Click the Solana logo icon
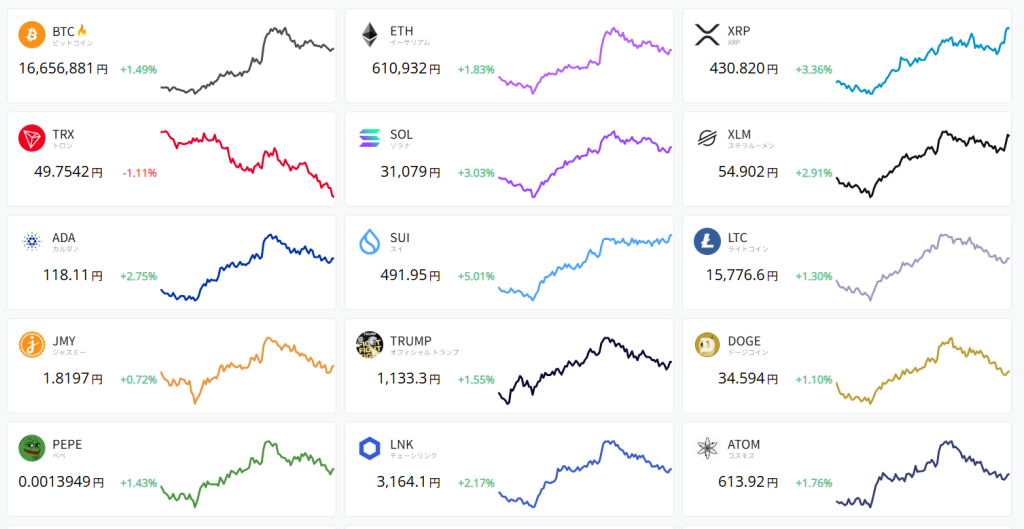This screenshot has width=1024, height=529. 370,139
